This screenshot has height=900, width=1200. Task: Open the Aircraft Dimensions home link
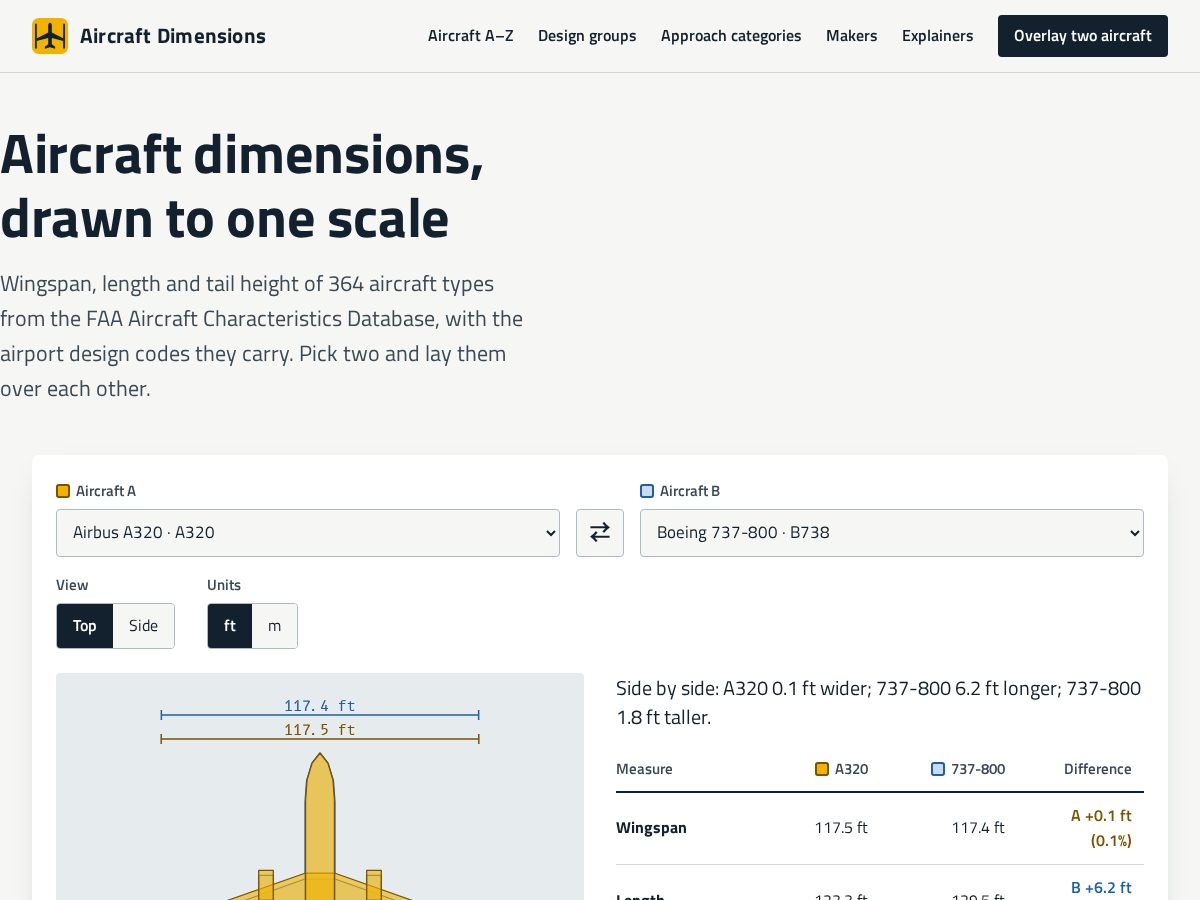(x=149, y=36)
